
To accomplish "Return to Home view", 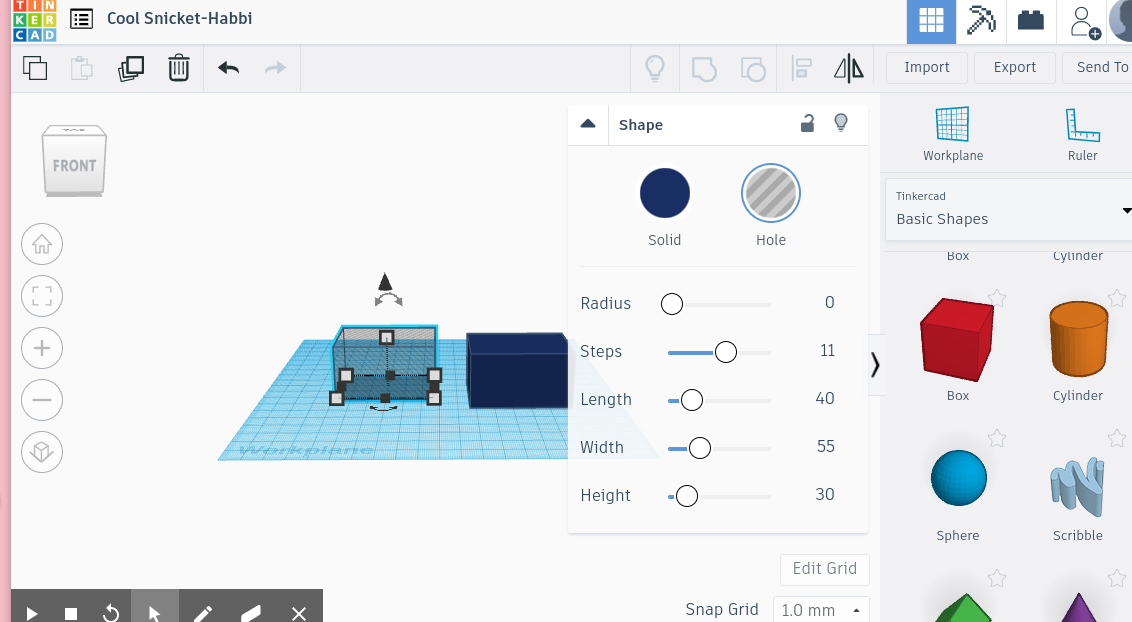I will click(42, 244).
